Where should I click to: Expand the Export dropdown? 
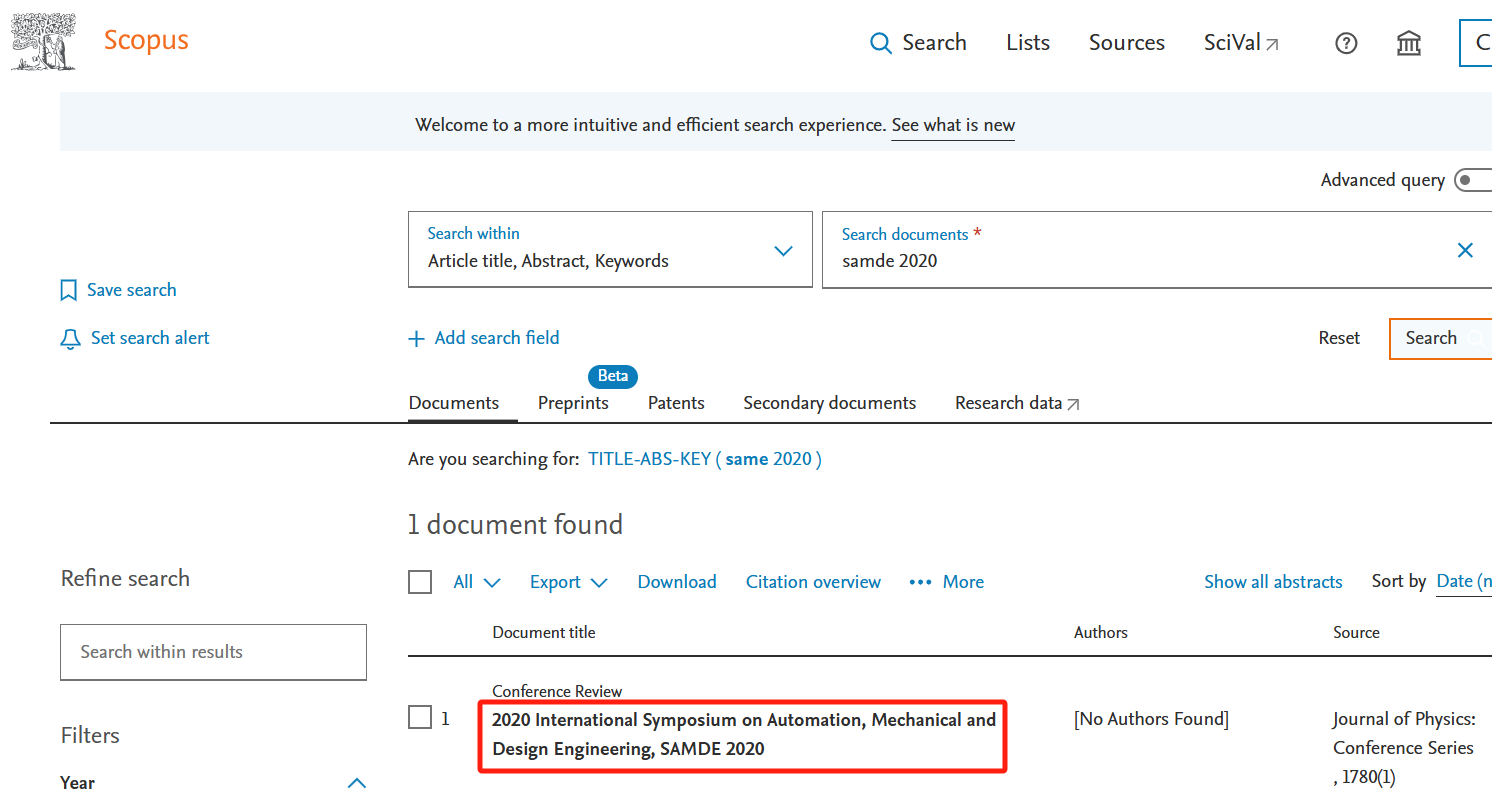(569, 582)
